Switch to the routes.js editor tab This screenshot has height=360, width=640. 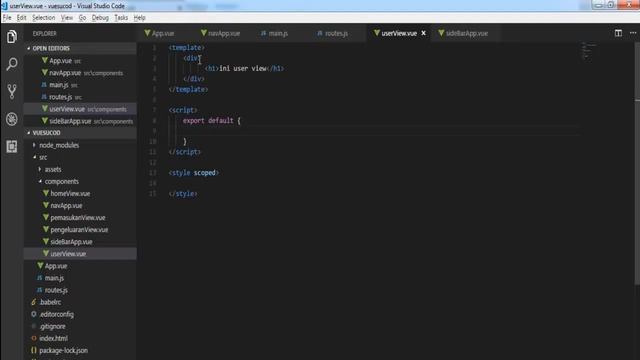click(x=336, y=33)
